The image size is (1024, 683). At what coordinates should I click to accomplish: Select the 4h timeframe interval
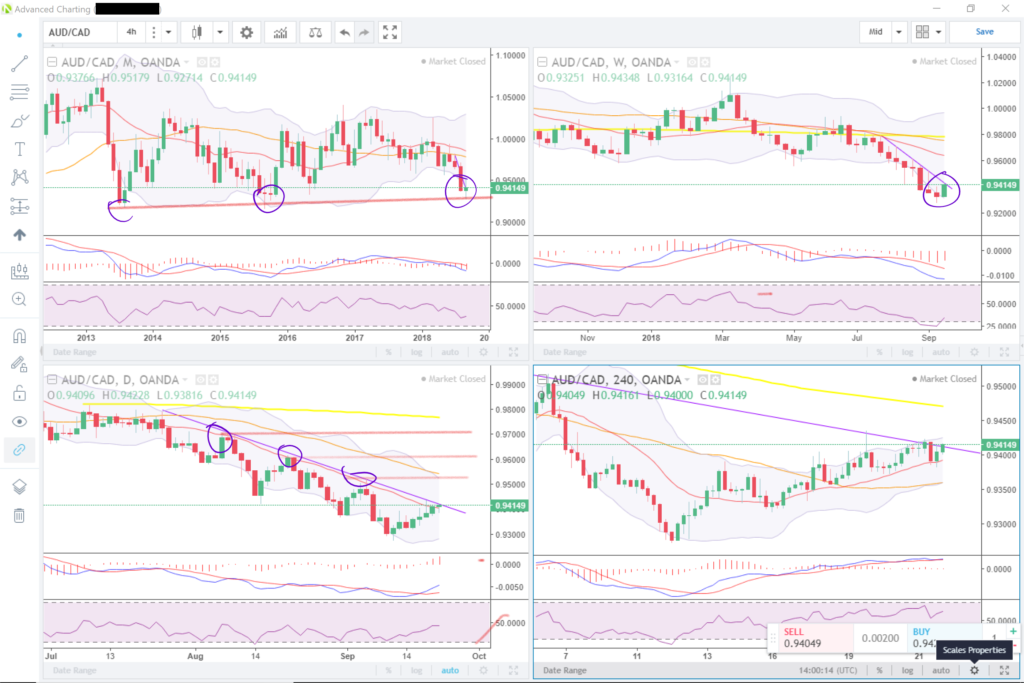pos(131,32)
